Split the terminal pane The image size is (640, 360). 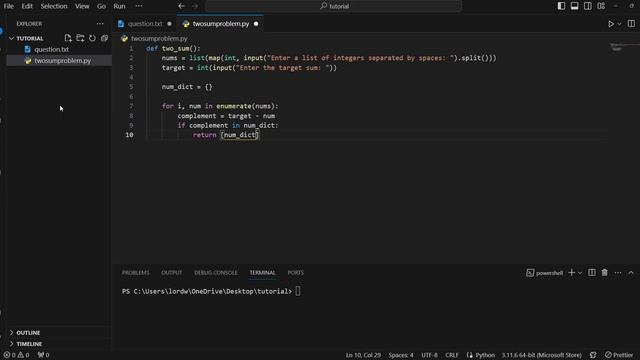(x=591, y=273)
